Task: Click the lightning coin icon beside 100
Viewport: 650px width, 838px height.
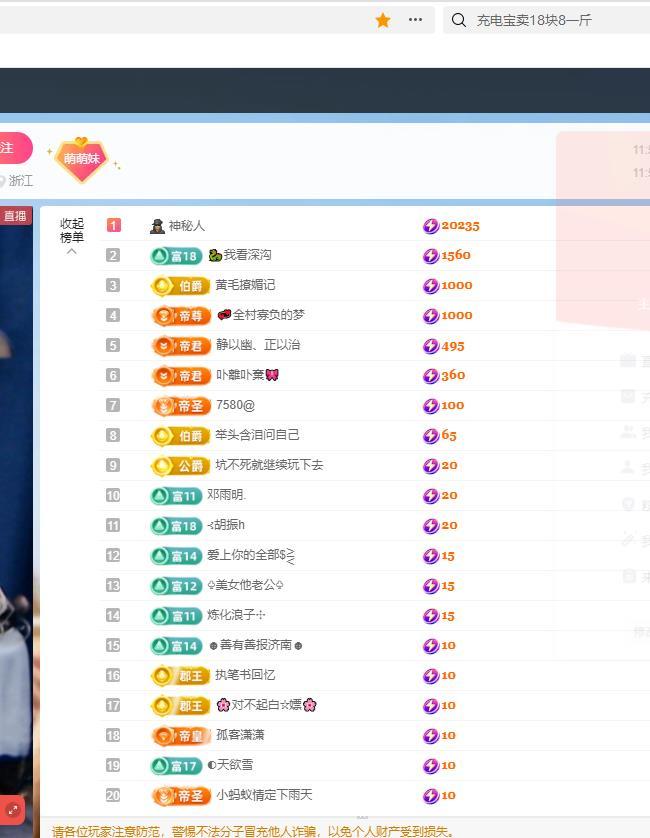Action: [431, 406]
